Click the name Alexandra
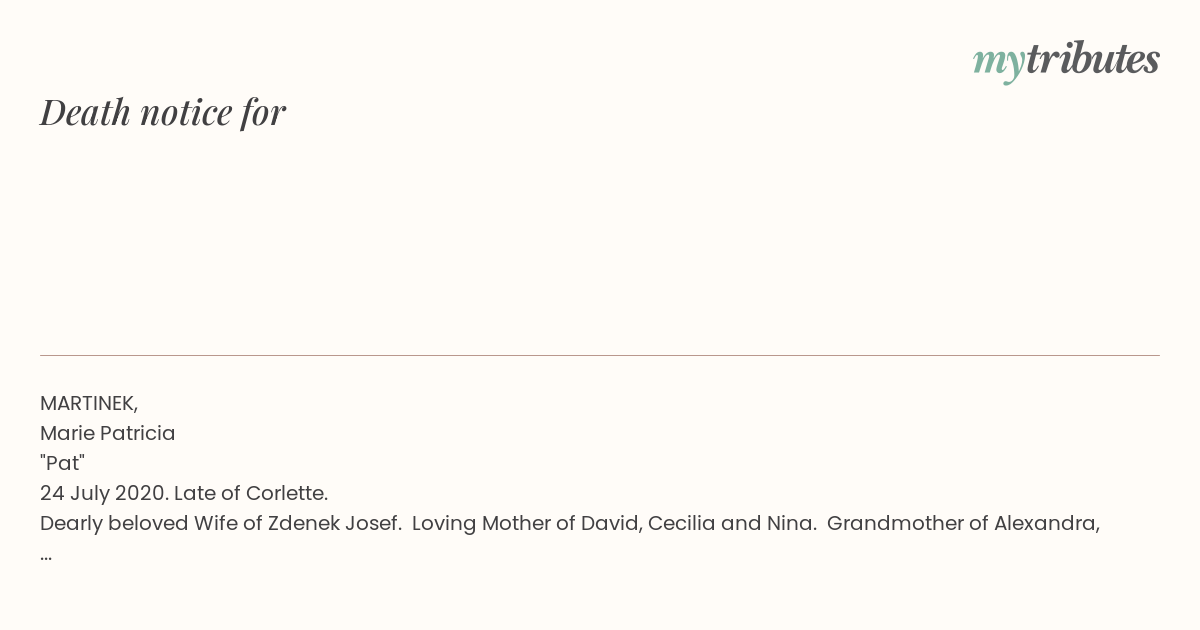 pyautogui.click(x=1046, y=523)
